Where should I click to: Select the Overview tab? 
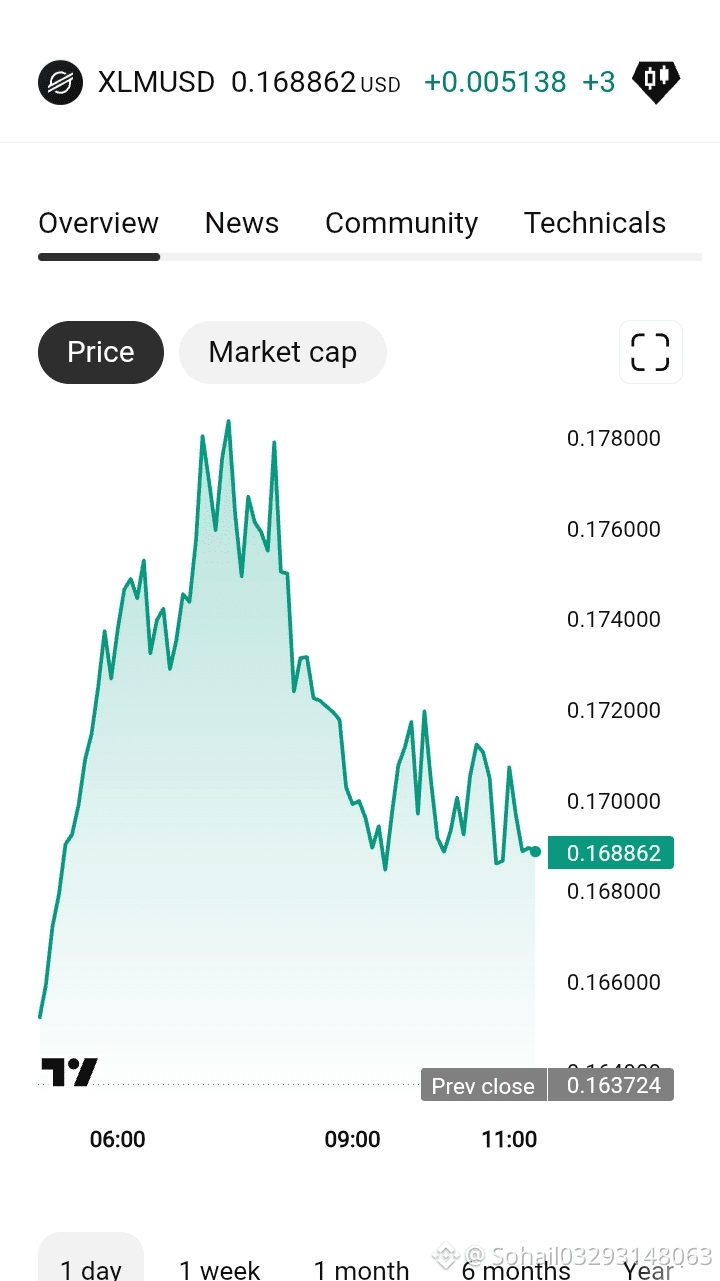pyautogui.click(x=98, y=223)
